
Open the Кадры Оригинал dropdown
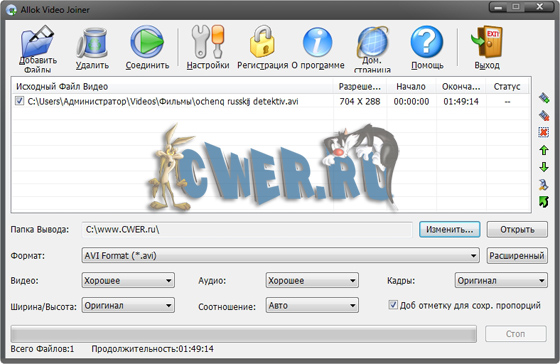coord(501,280)
